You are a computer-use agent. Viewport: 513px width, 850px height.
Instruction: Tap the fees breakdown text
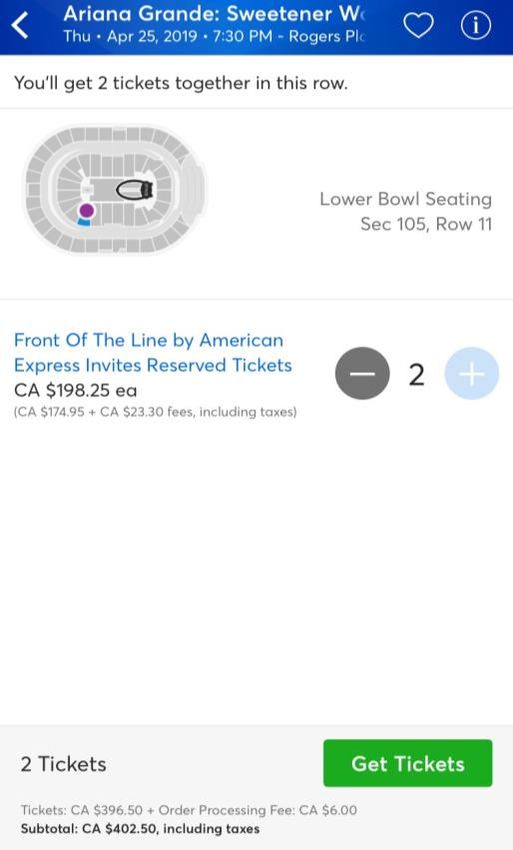[x=155, y=412]
